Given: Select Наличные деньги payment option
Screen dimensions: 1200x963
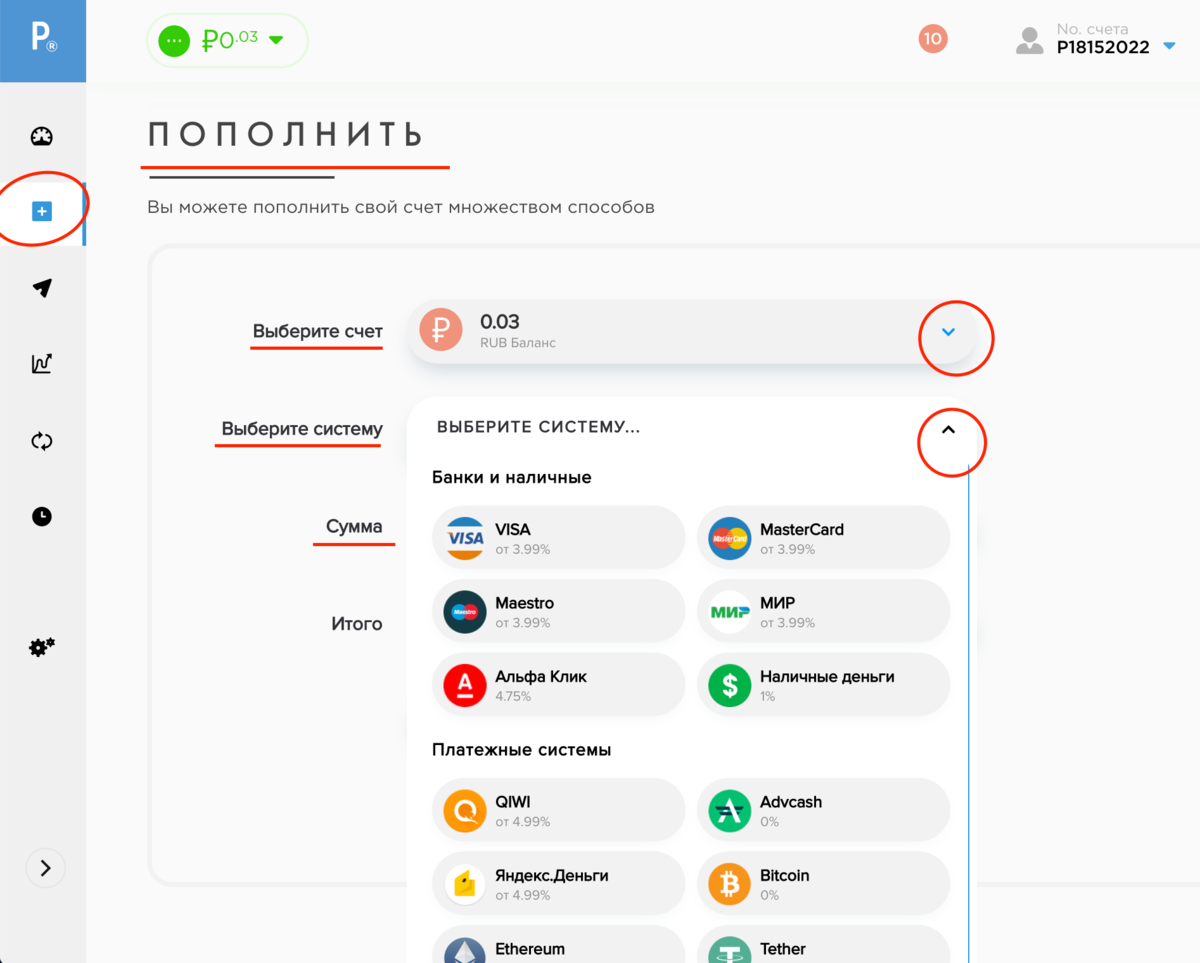Looking at the screenshot, I should pyautogui.click(x=823, y=685).
